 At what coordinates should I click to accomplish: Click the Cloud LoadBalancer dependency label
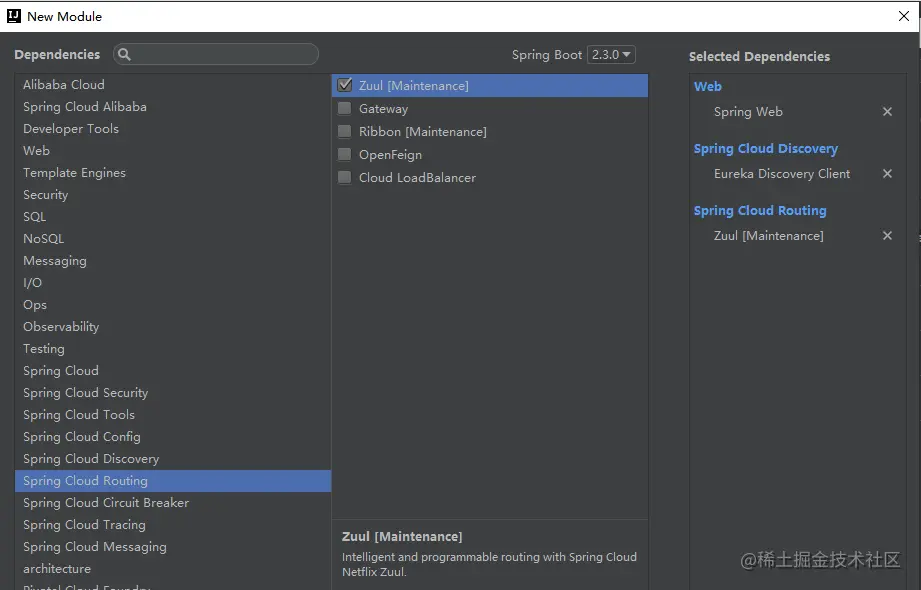point(418,177)
